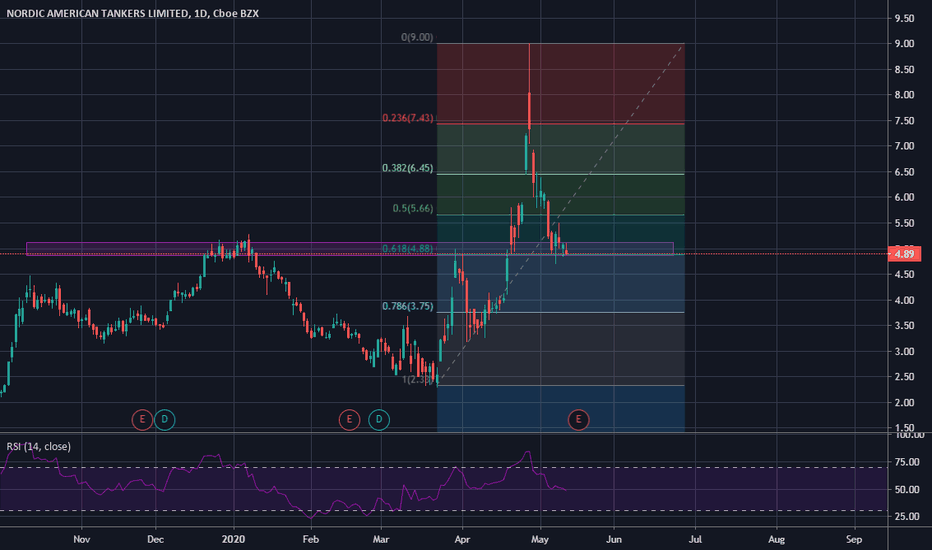Click the D dividend marker near March

point(379,419)
